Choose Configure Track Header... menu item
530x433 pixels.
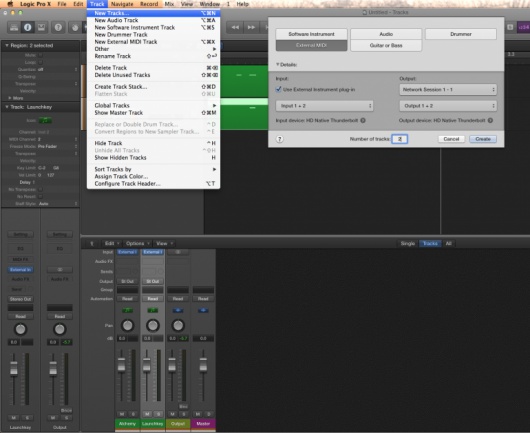(x=153, y=184)
